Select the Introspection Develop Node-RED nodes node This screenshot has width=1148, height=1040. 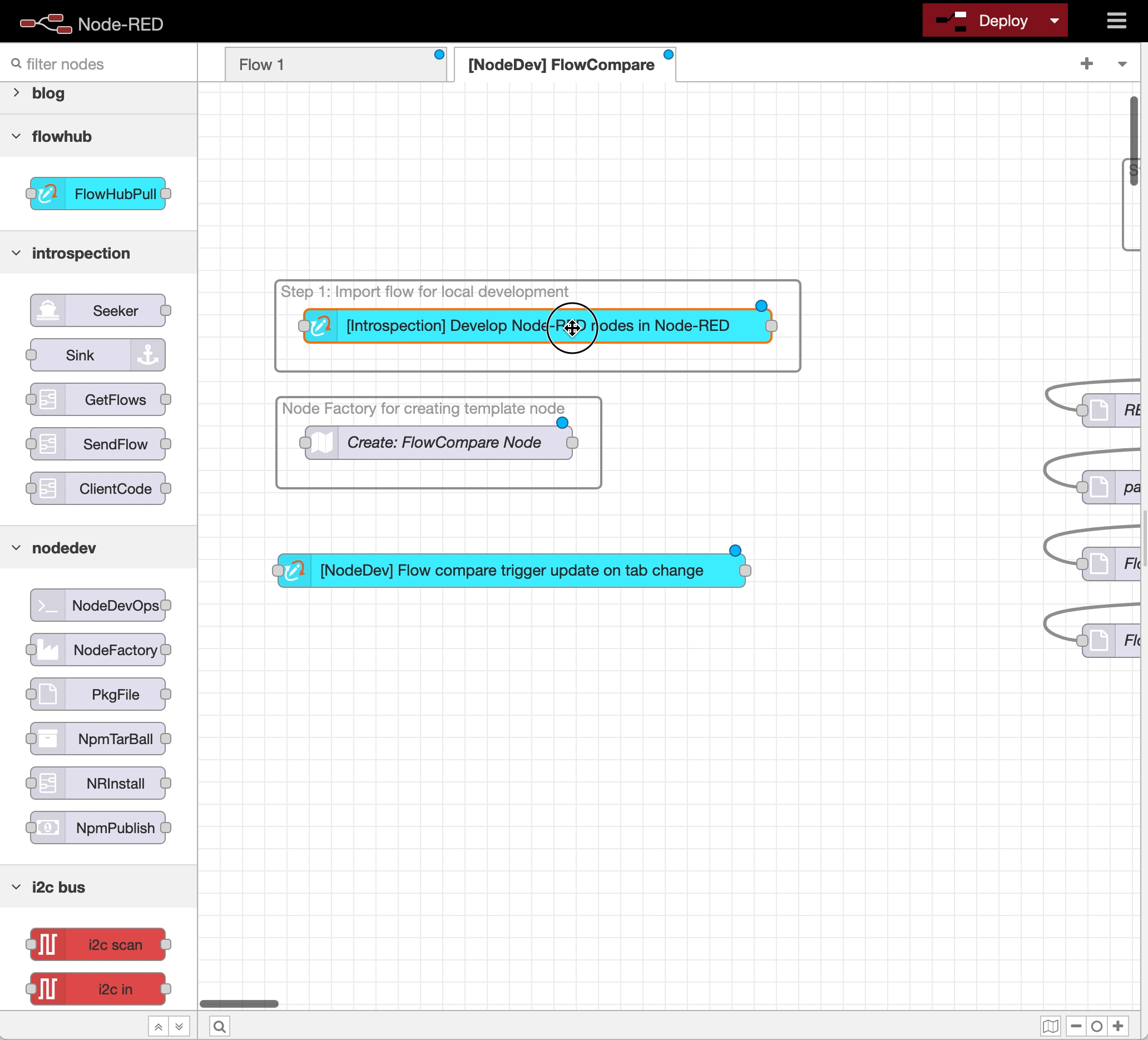tap(537, 325)
